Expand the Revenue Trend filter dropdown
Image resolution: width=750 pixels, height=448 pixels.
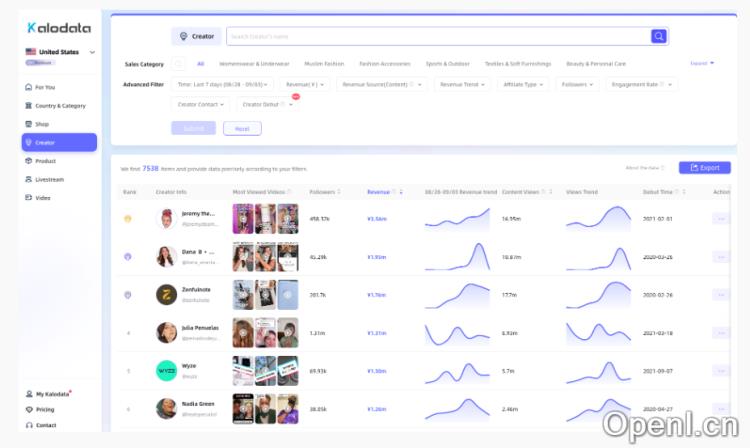click(464, 85)
